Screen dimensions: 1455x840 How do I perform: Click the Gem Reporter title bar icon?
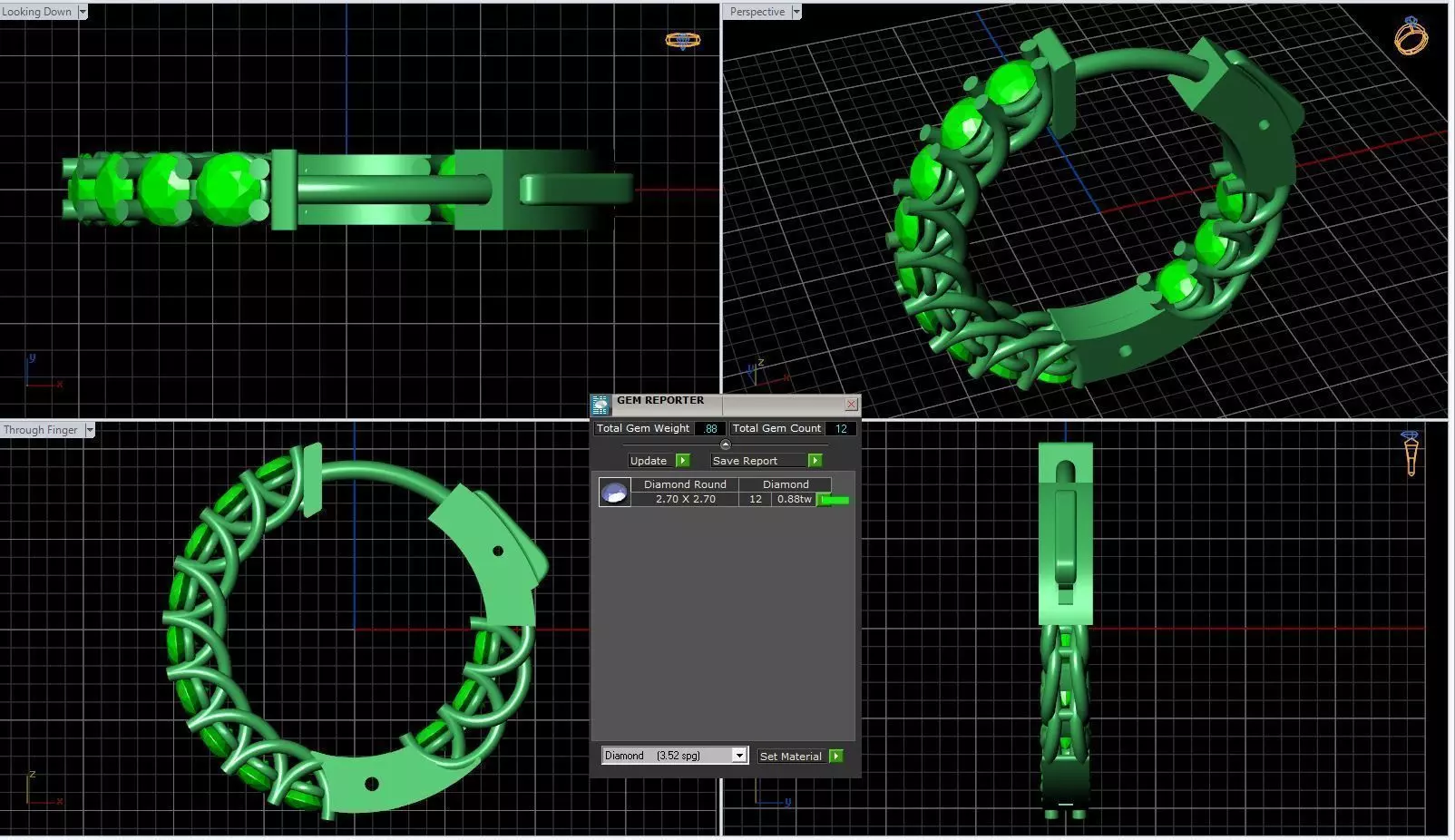[601, 405]
